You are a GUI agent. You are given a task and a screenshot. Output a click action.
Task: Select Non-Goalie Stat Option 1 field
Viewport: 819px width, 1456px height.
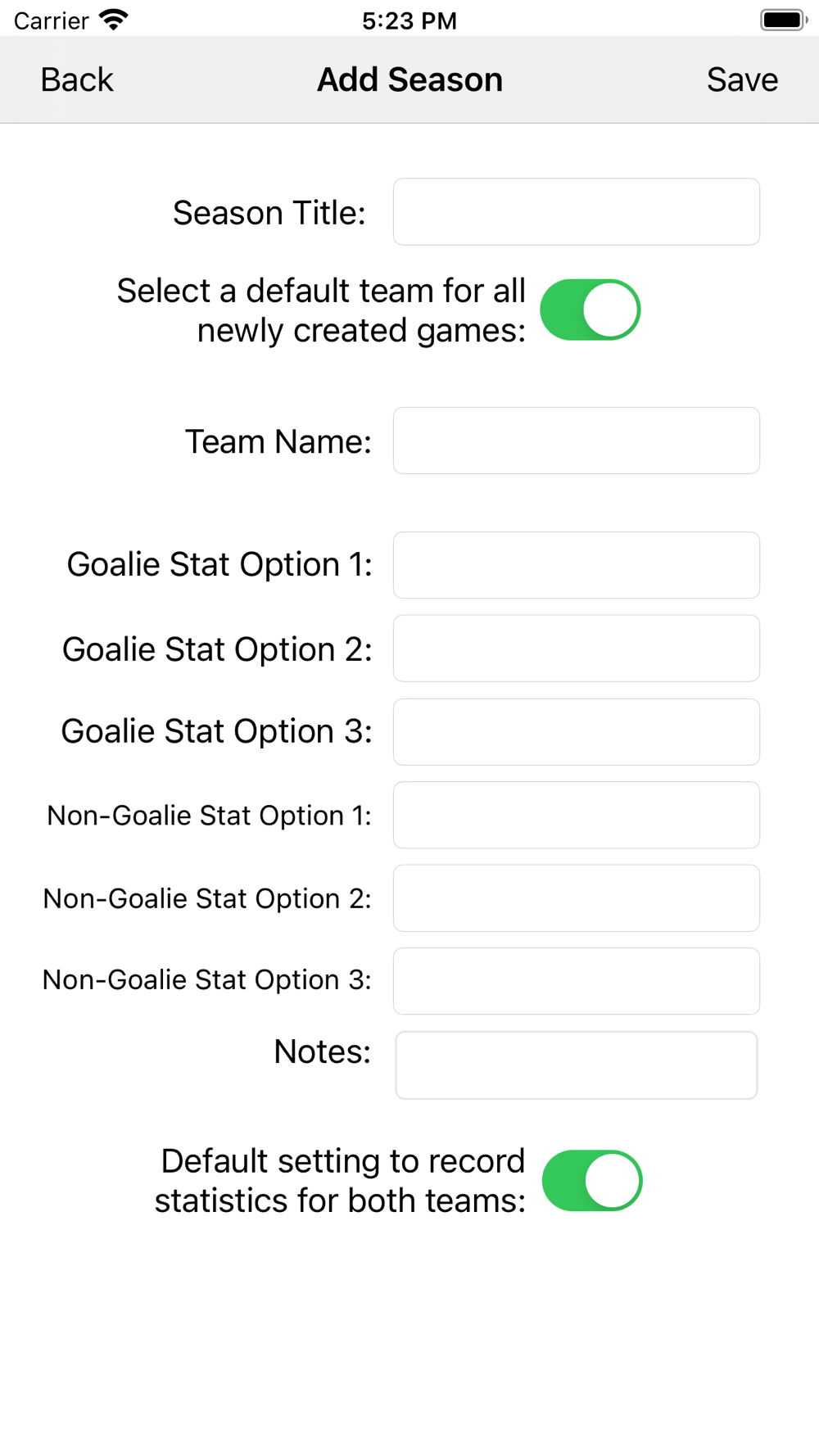(x=576, y=816)
